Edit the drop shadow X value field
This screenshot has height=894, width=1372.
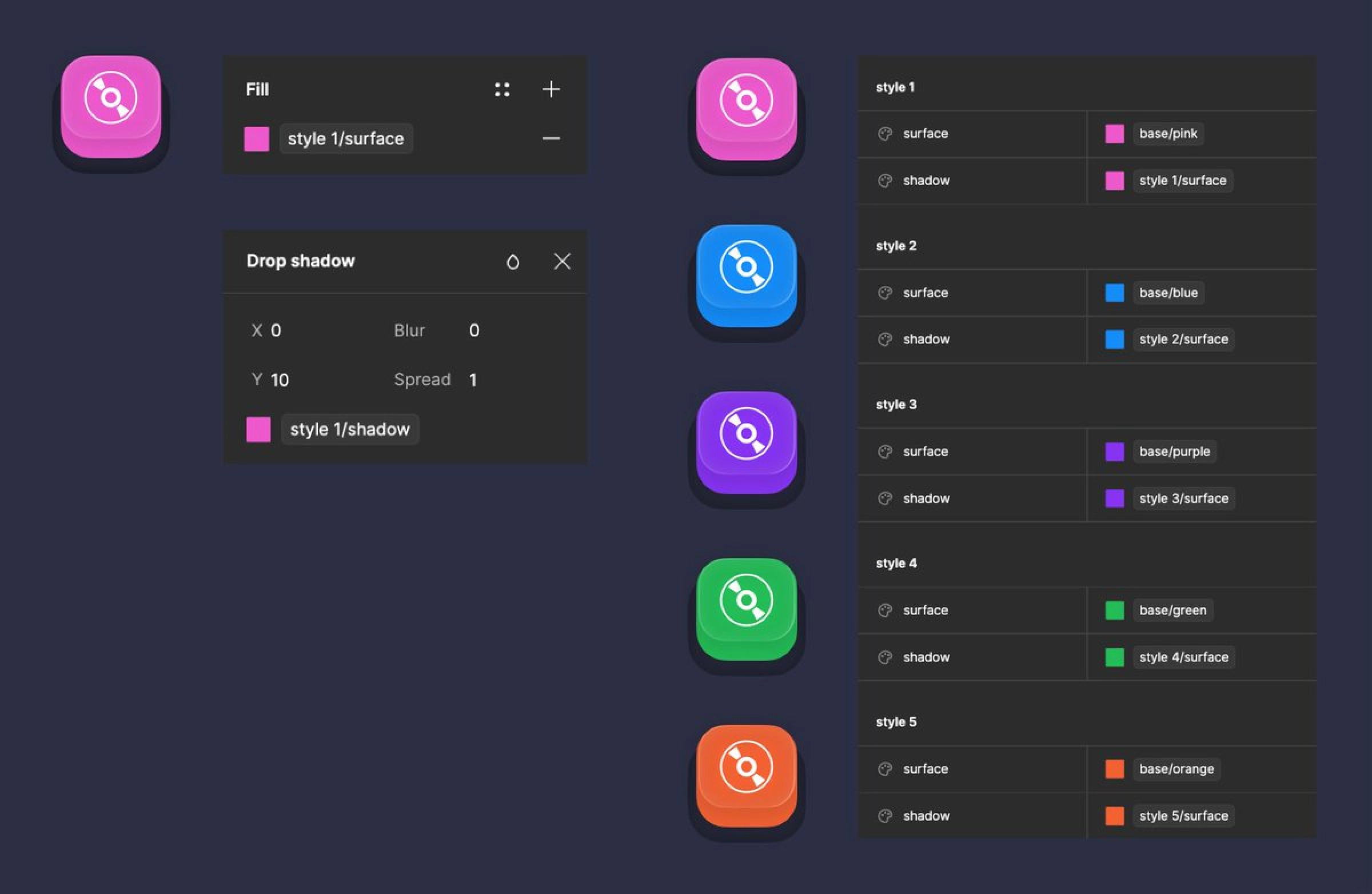[x=276, y=330]
